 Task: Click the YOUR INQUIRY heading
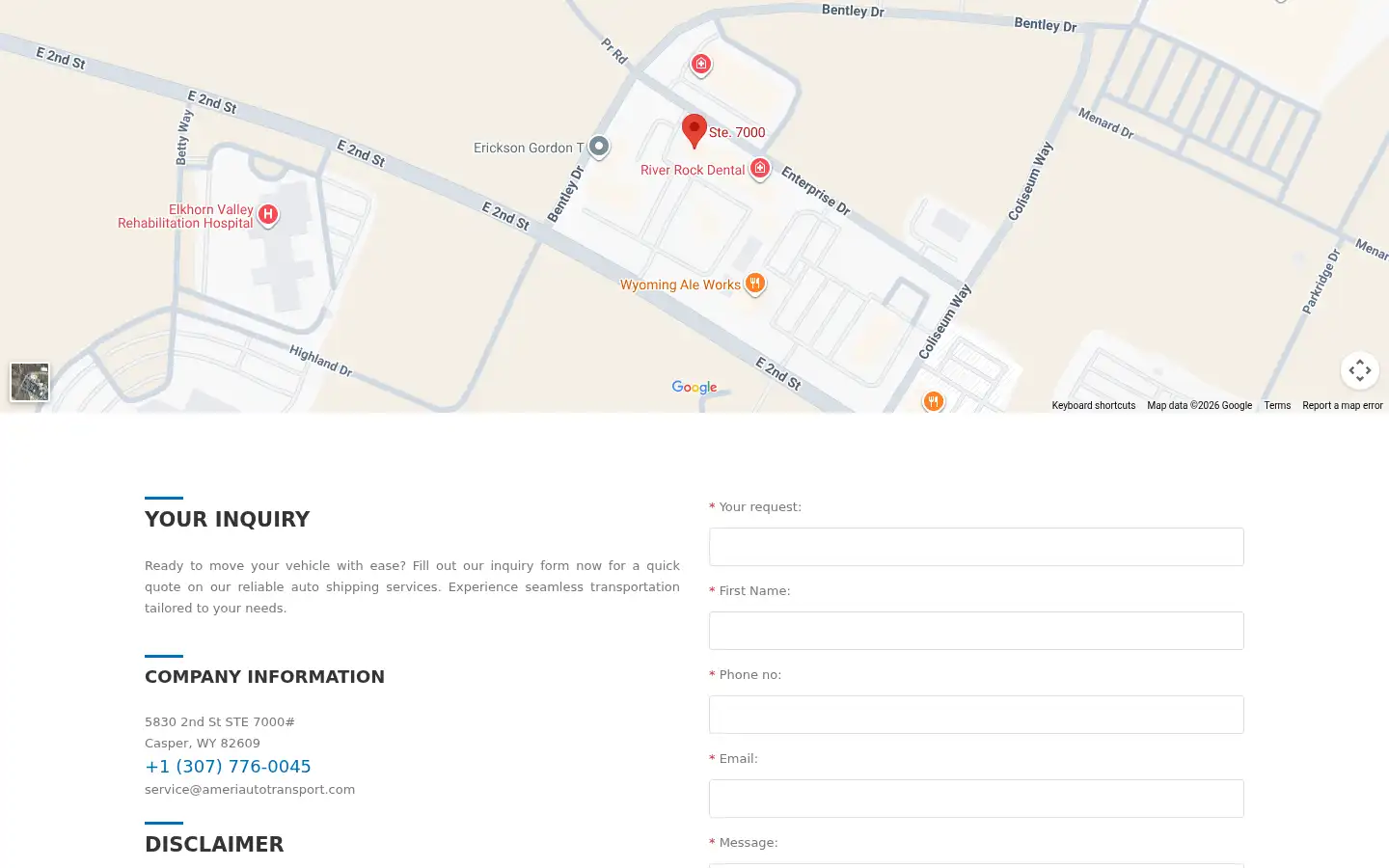pos(228,519)
